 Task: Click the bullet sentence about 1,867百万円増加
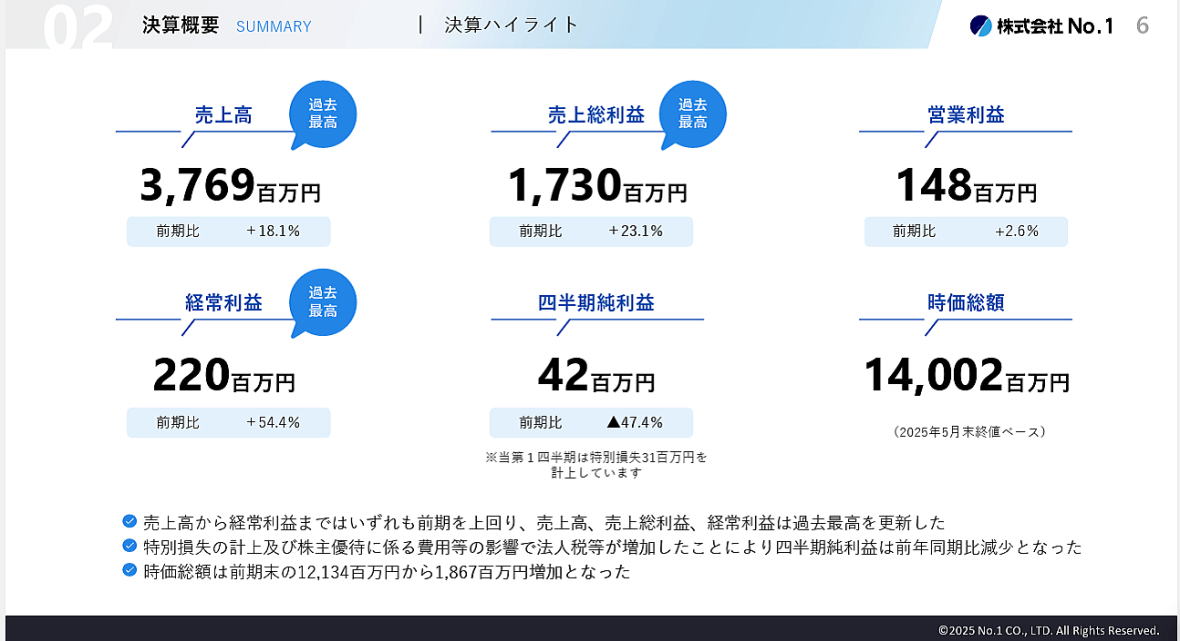[387, 572]
